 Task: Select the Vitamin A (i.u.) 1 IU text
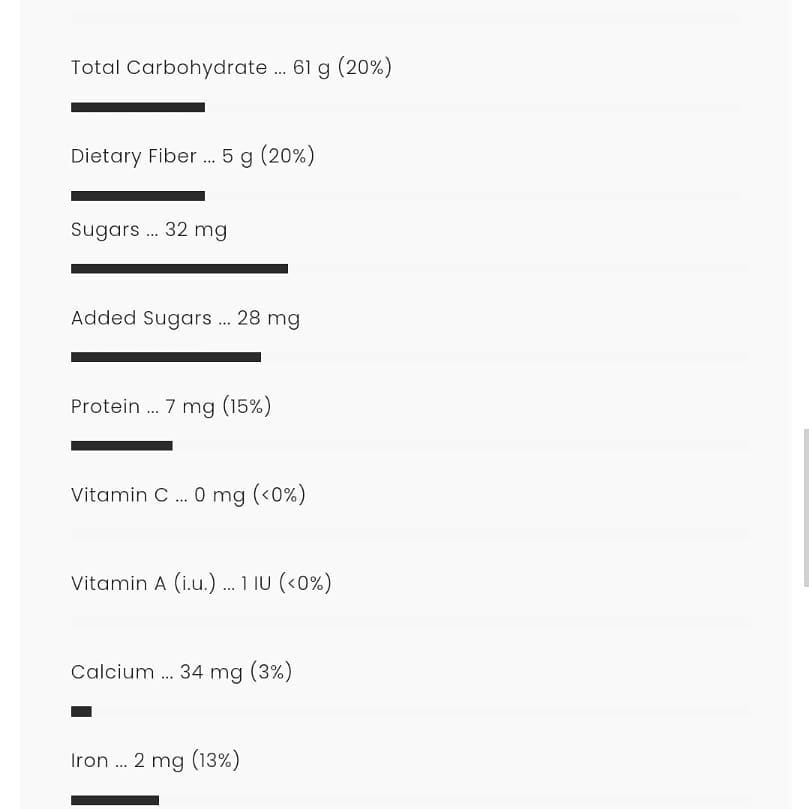[201, 584]
